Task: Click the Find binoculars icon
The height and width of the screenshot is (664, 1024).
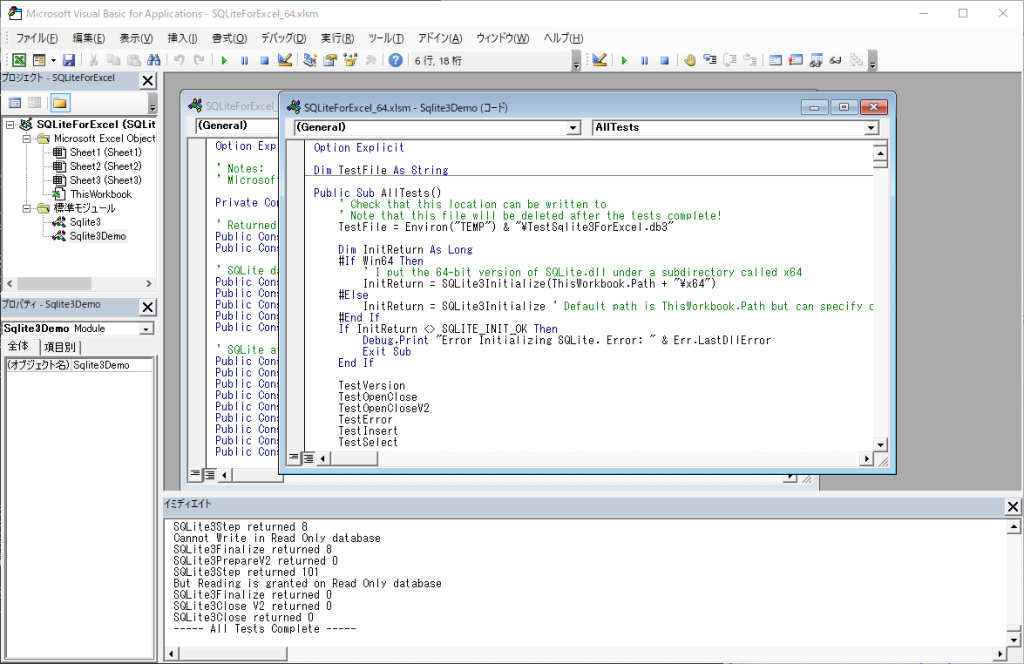Action: (x=154, y=61)
